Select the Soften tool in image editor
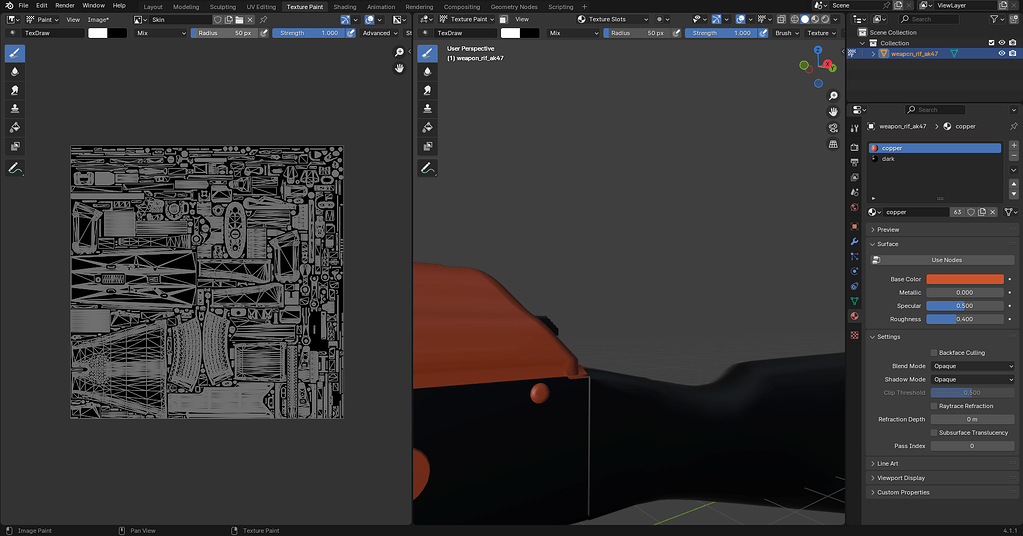This screenshot has height=536, width=1023. point(15,72)
